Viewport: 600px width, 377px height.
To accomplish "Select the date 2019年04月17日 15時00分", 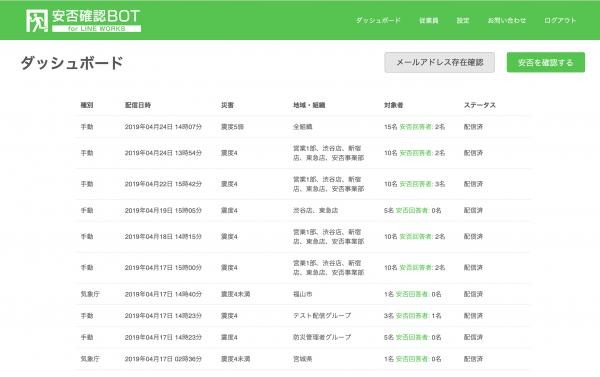I will point(163,268).
